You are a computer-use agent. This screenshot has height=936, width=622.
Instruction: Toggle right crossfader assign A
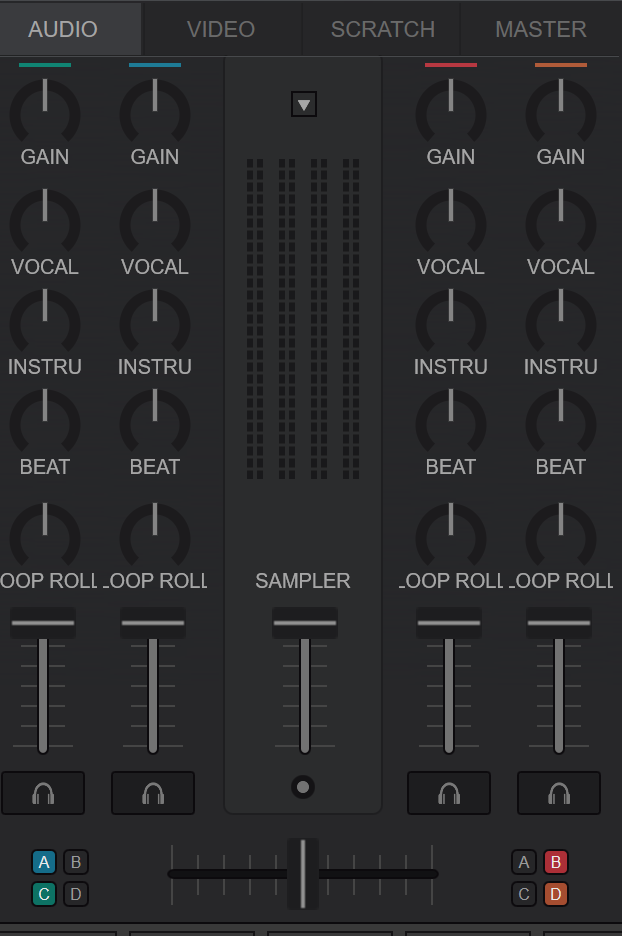(x=524, y=862)
